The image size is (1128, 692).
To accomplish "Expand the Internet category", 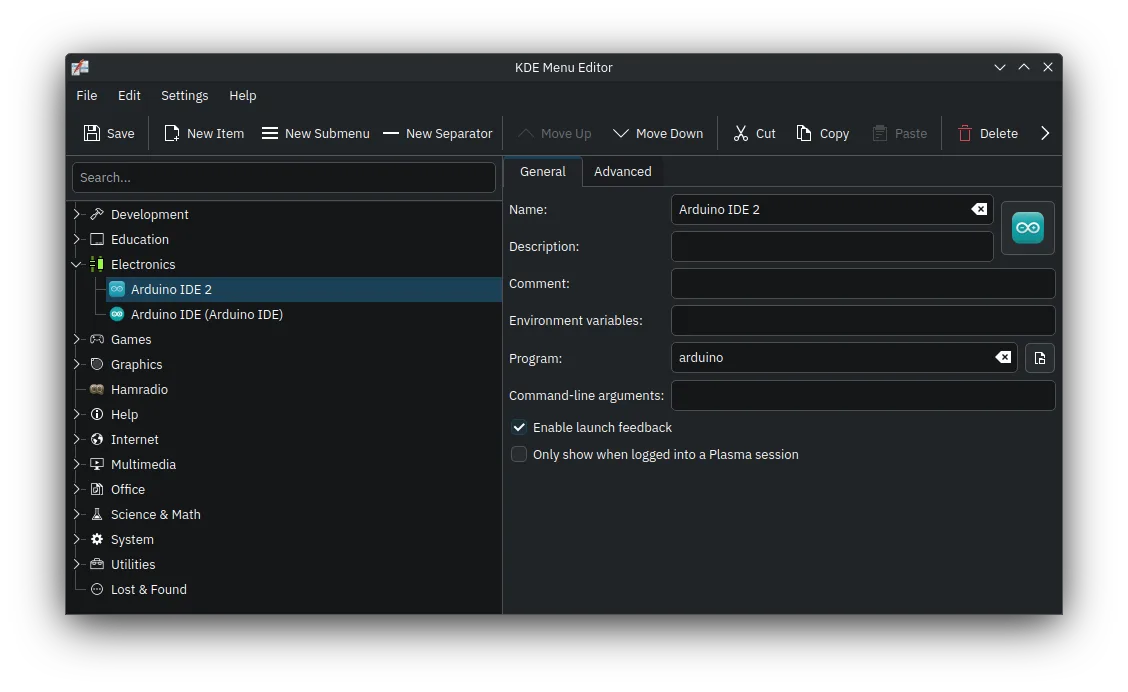I will [x=76, y=440].
